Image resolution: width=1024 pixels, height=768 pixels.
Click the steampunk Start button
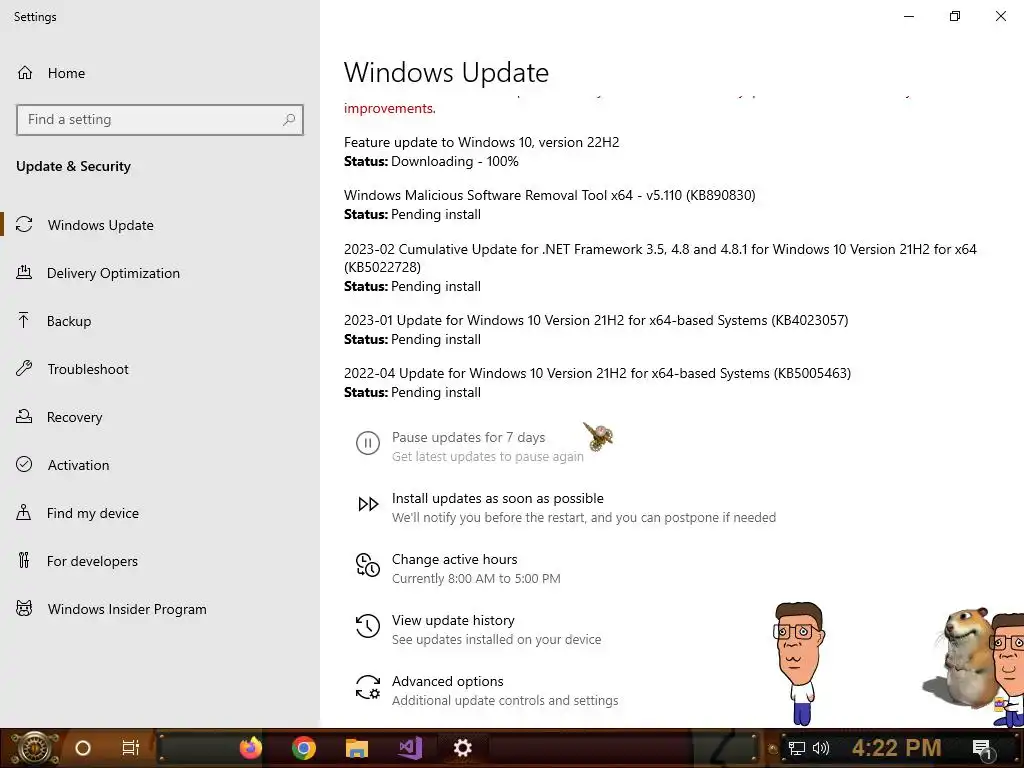pyautogui.click(x=34, y=748)
